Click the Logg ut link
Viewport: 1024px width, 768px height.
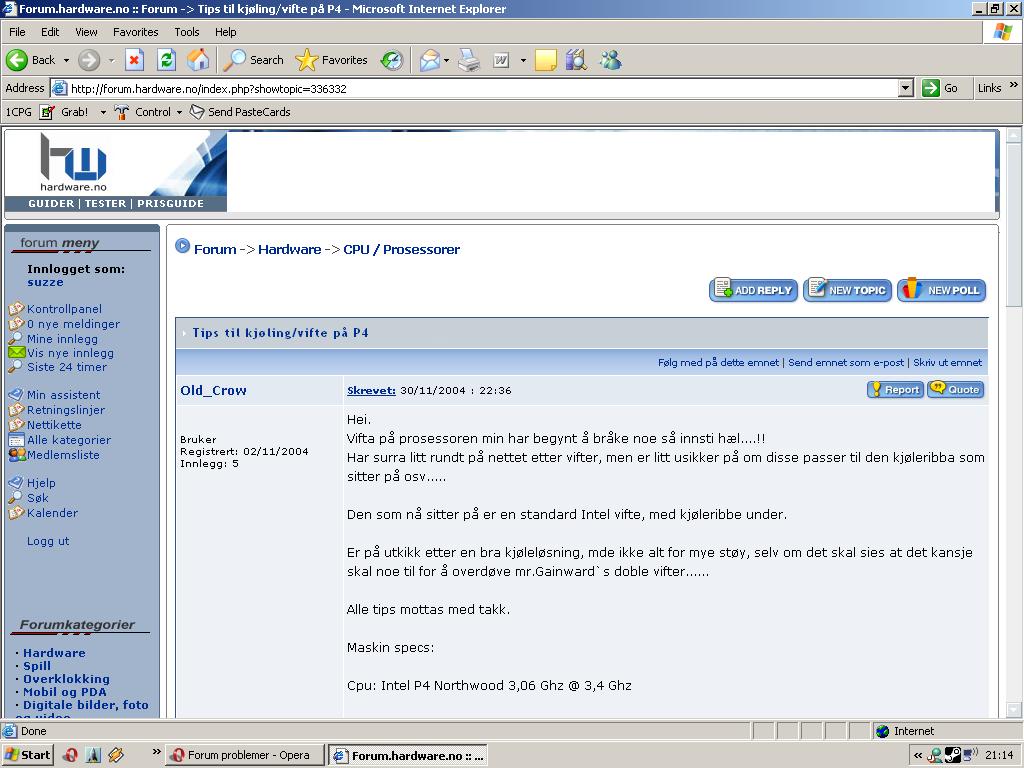(48, 541)
